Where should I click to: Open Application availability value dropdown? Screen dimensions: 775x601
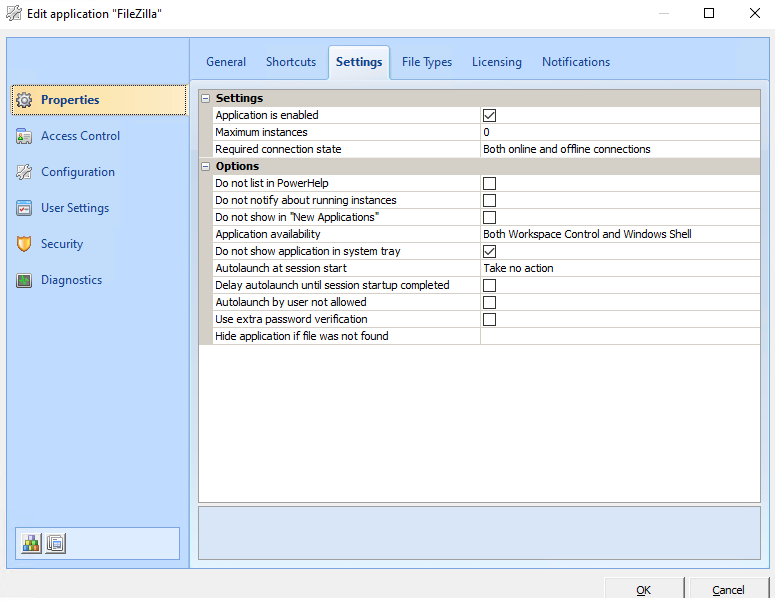620,234
